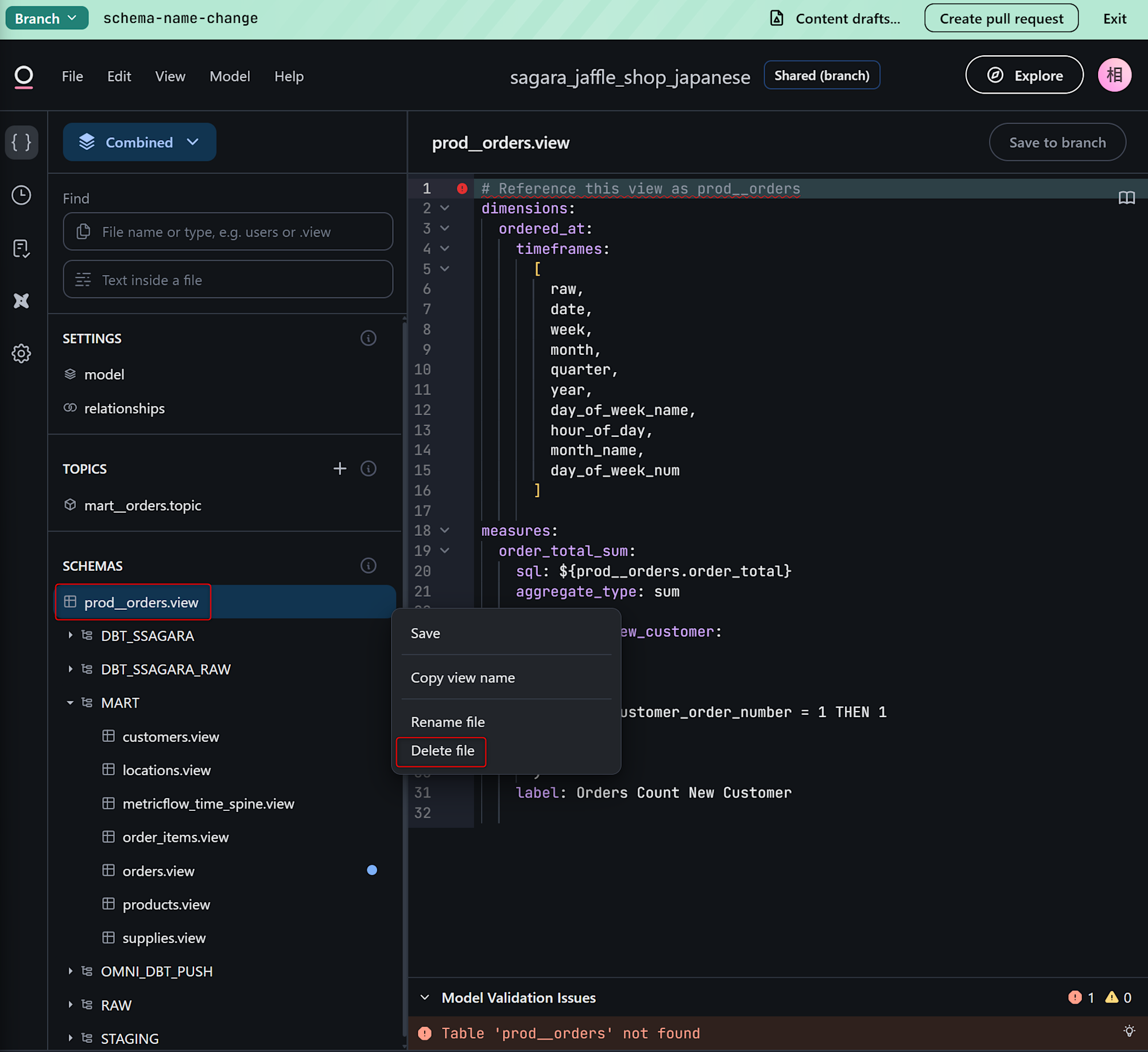
Task: Click the SCHEMAS section info icon
Action: (368, 566)
